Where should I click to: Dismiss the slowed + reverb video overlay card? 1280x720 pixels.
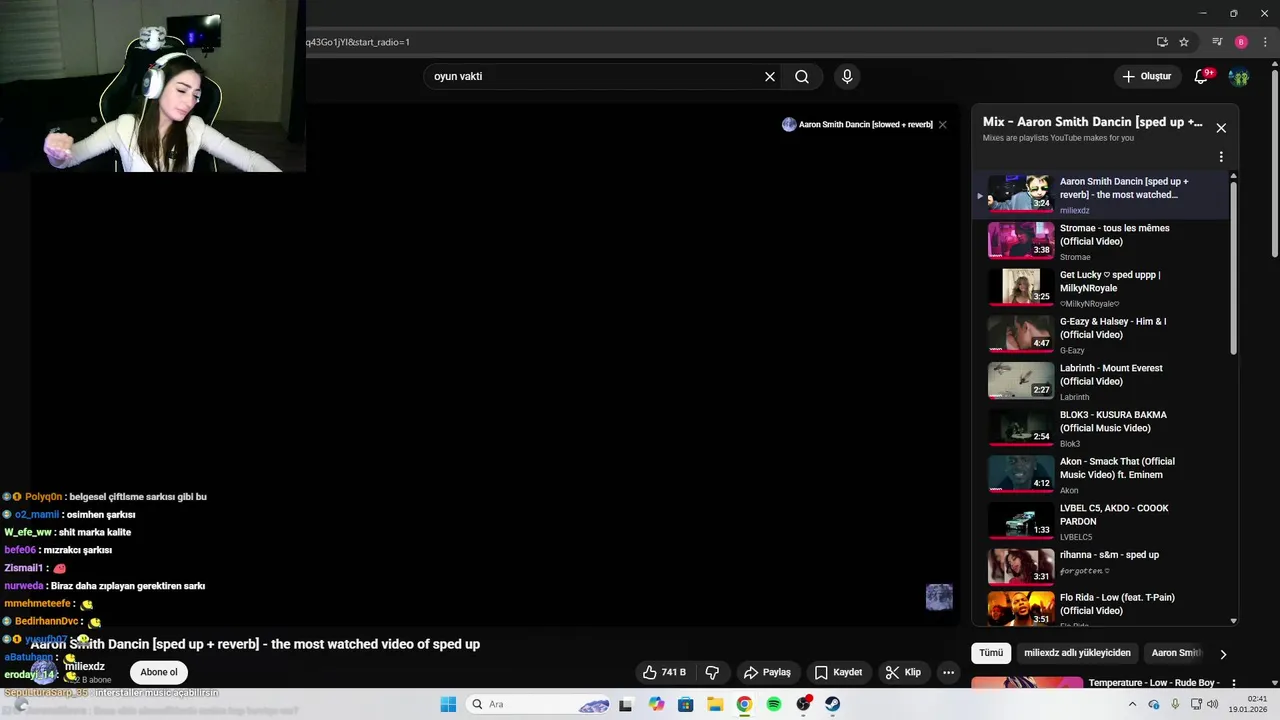[942, 125]
